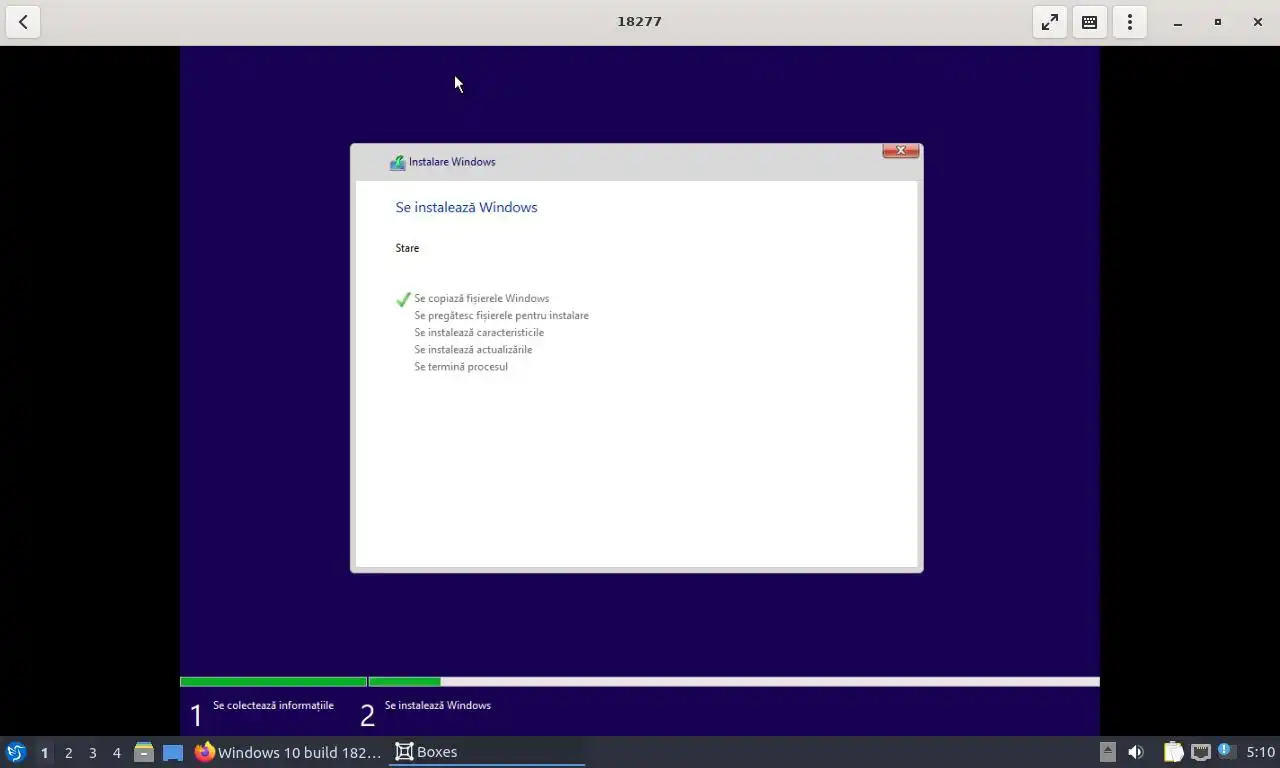Click the stage 1 progress bar
Image resolution: width=1280 pixels, height=768 pixels.
(273, 682)
